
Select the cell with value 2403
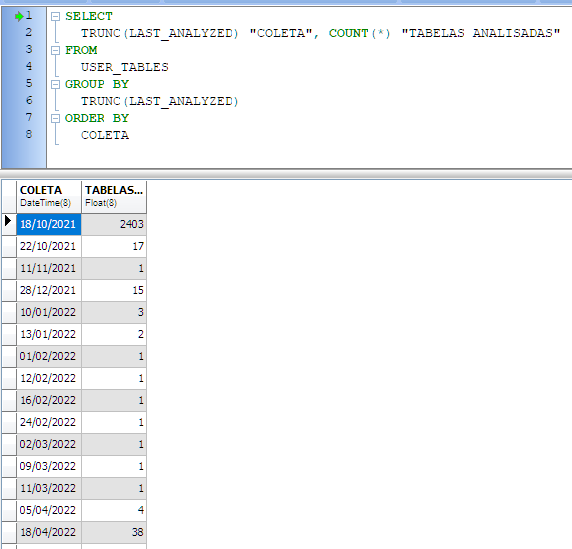click(x=114, y=224)
